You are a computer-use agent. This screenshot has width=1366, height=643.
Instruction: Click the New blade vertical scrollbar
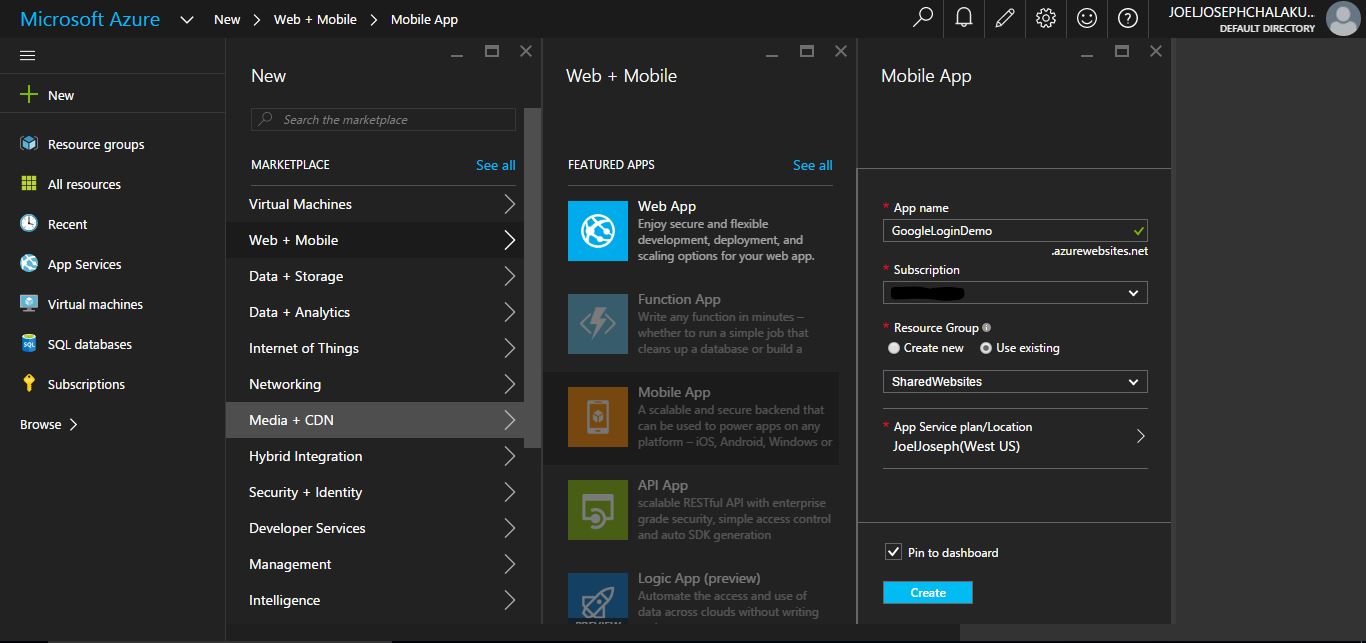point(533,278)
